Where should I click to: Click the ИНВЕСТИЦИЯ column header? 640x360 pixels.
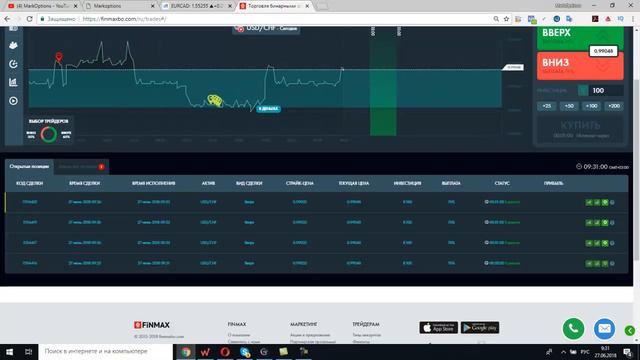point(407,184)
